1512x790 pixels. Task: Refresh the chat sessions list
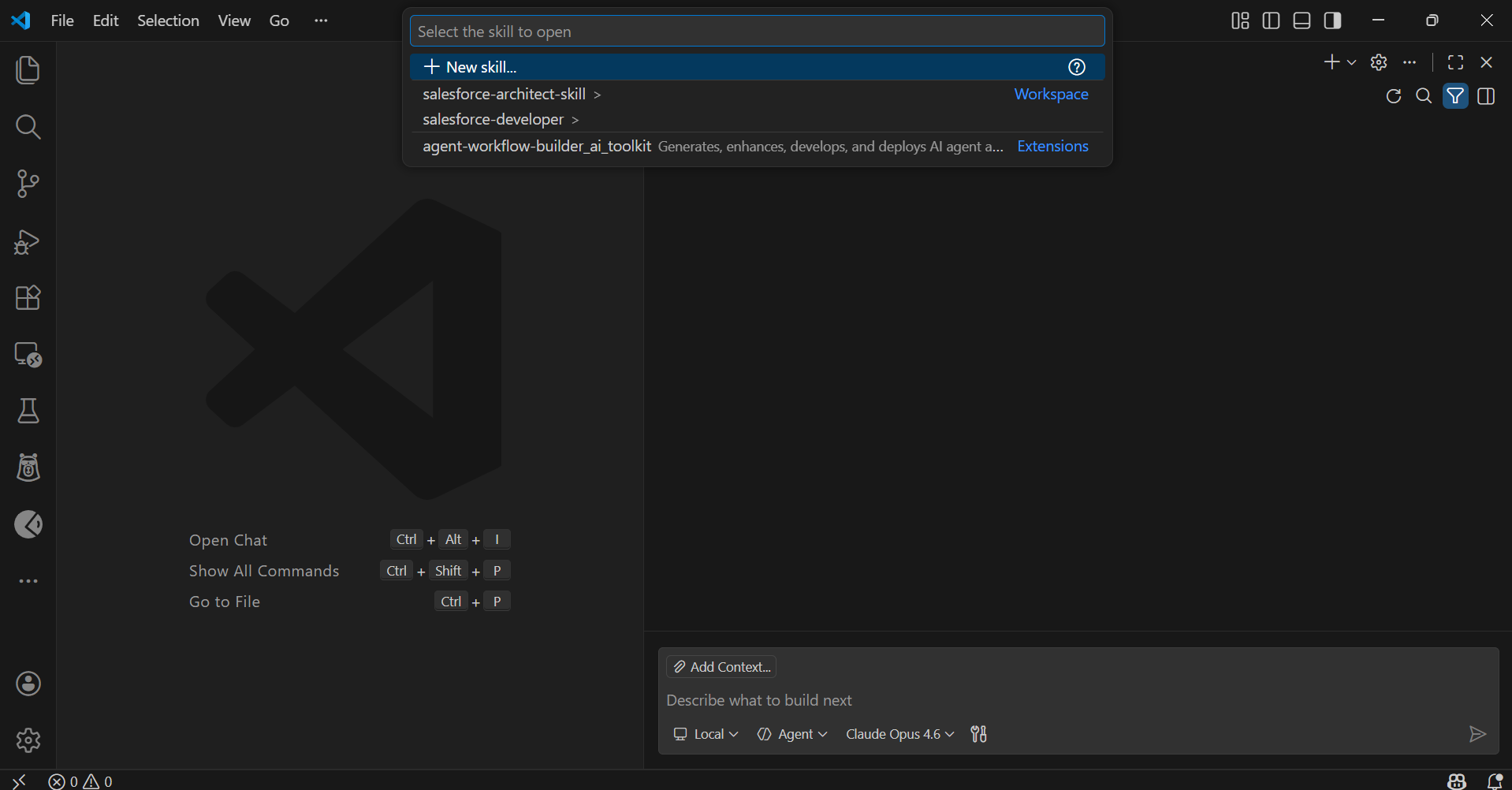click(1394, 96)
